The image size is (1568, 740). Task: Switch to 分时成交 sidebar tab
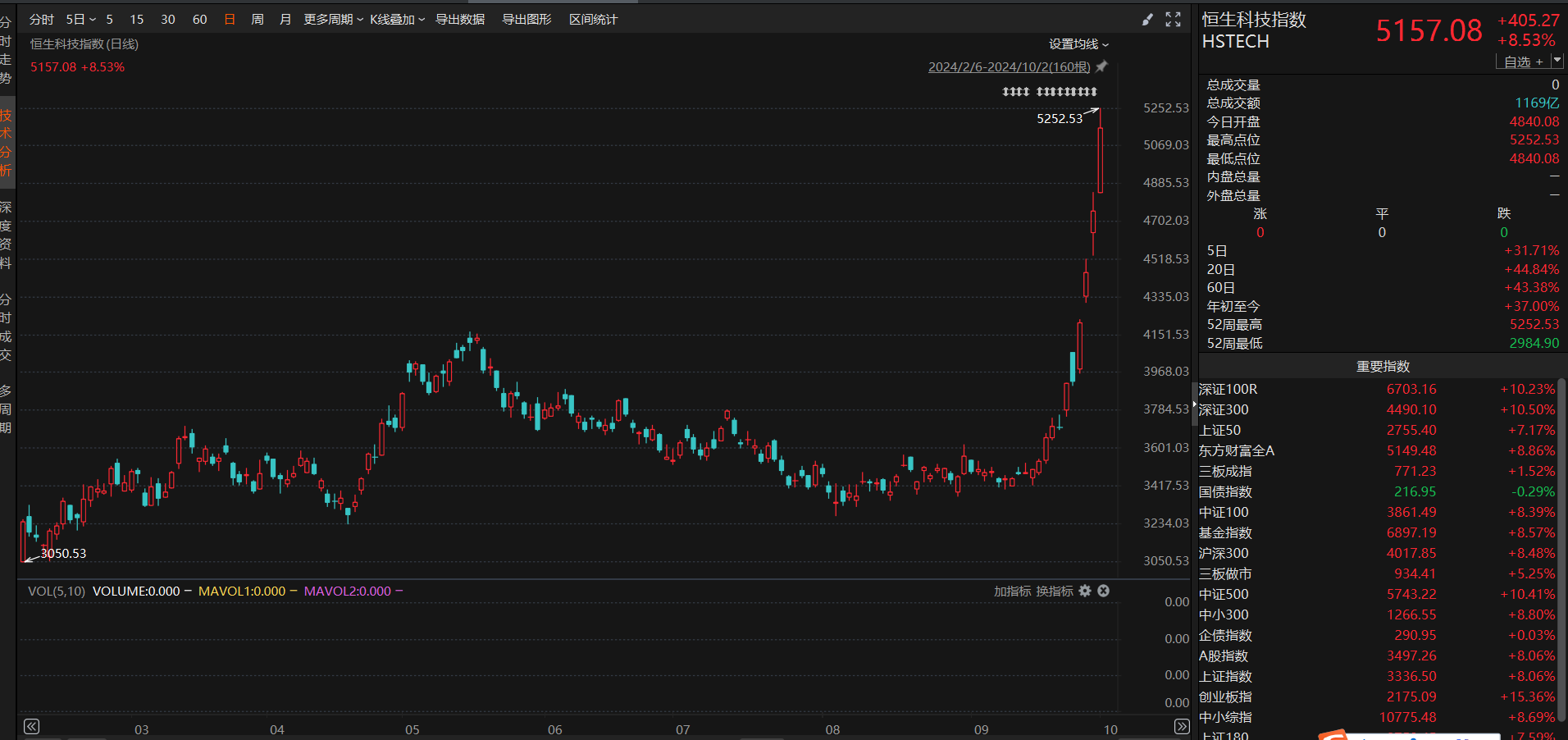click(x=7, y=327)
